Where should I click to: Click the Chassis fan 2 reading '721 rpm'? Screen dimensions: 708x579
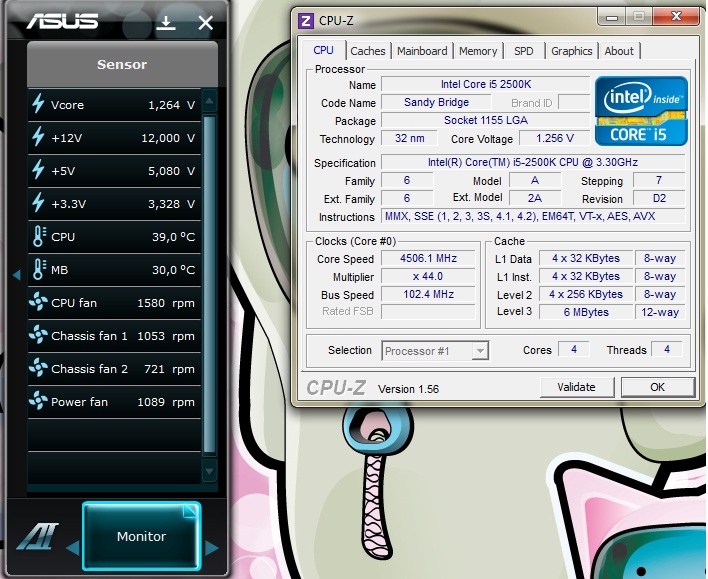click(x=169, y=369)
